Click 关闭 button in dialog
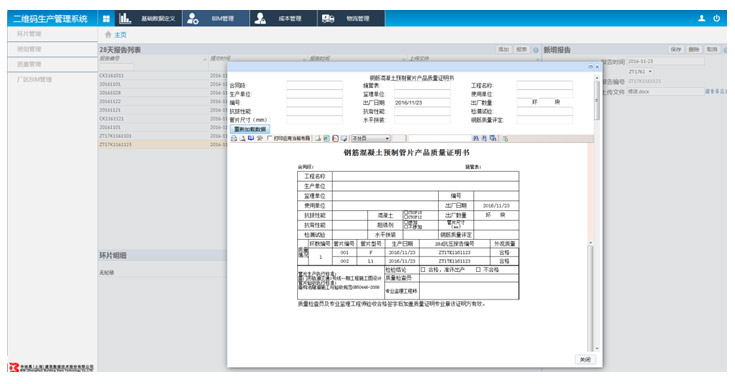The height and width of the screenshot is (384, 735). [585, 359]
